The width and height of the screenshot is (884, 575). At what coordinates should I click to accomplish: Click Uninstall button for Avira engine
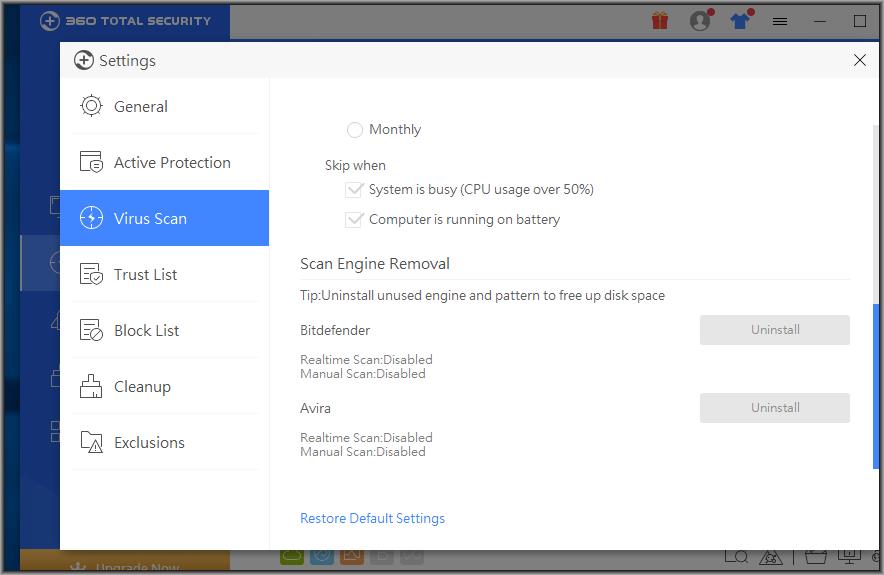click(x=774, y=408)
